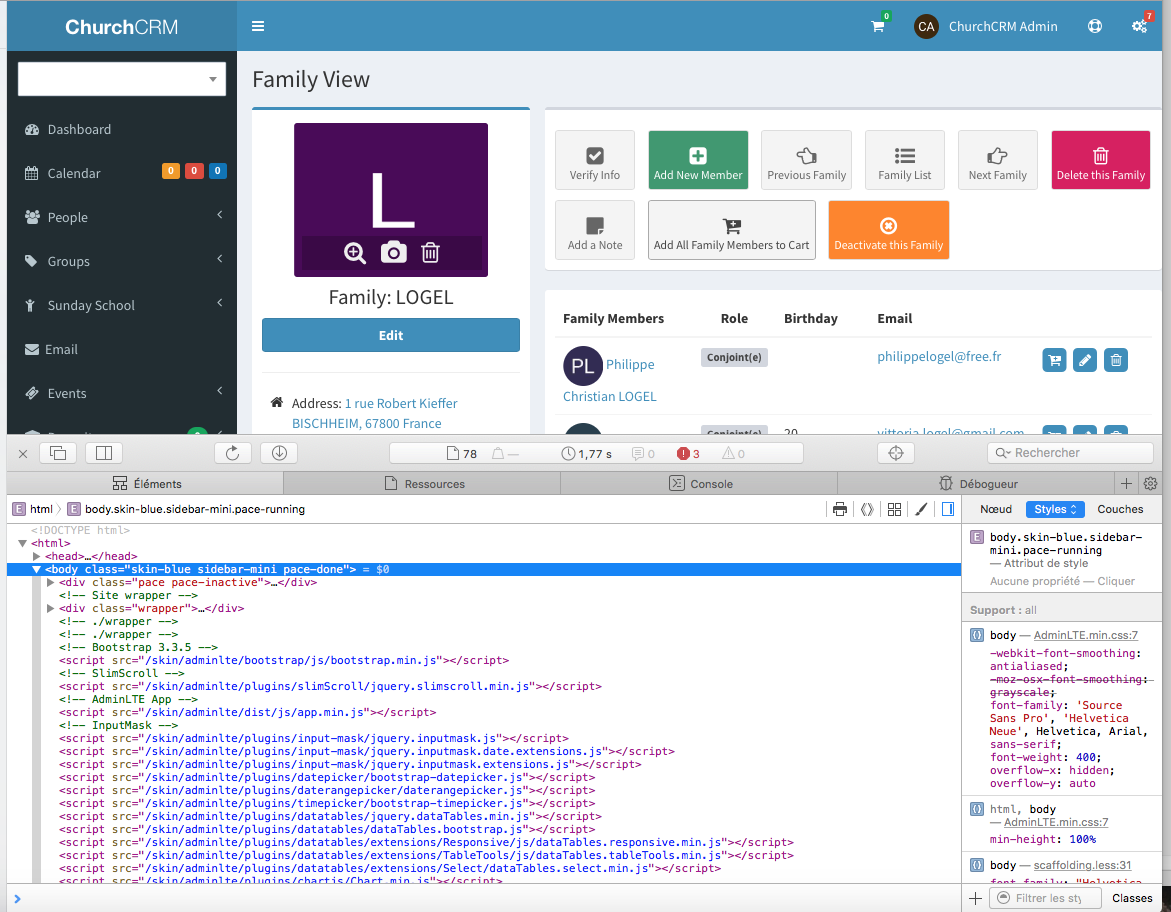The width and height of the screenshot is (1171, 912).
Task: Toggle the sidebar hamburger menu
Action: [258, 26]
